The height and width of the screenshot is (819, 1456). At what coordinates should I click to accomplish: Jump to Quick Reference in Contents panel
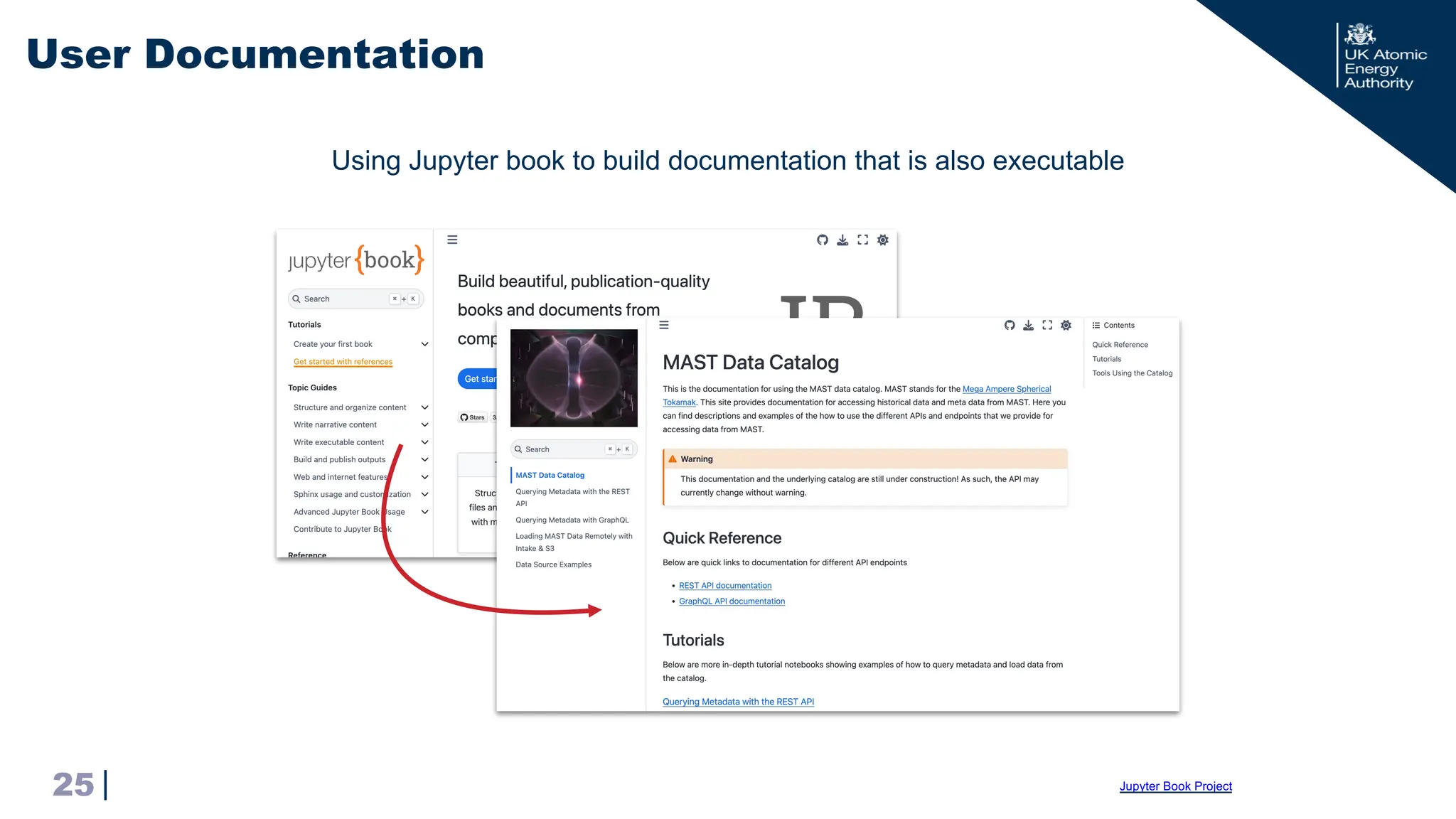[1120, 345]
